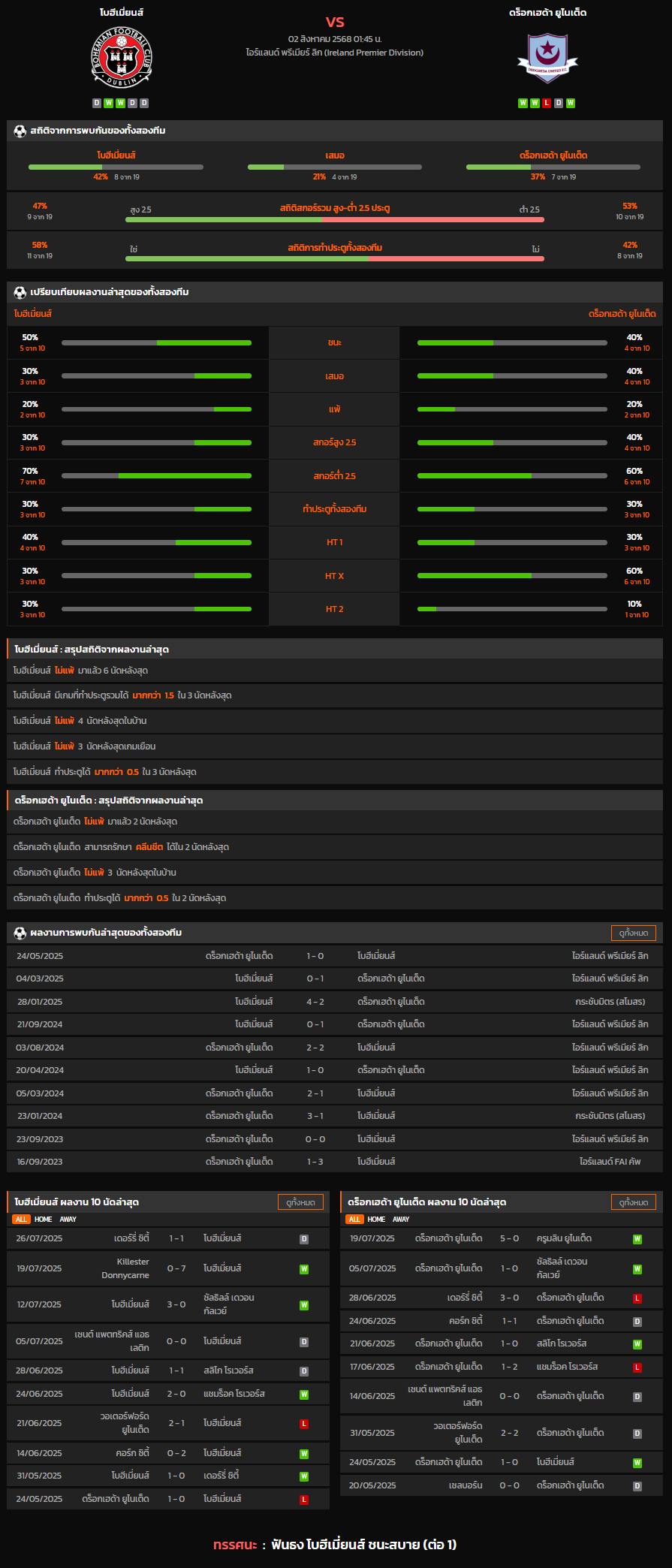Click the 0 - 7 score in Killester Donnycarne row

(176, 1268)
